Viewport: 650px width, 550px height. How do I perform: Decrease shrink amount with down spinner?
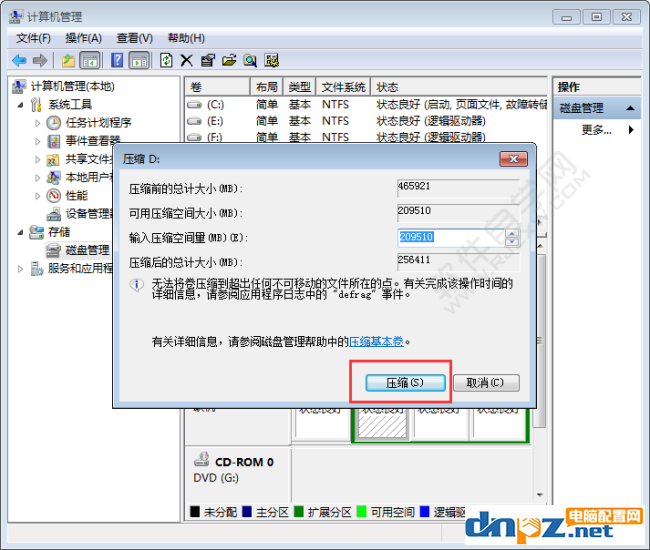(x=512, y=242)
